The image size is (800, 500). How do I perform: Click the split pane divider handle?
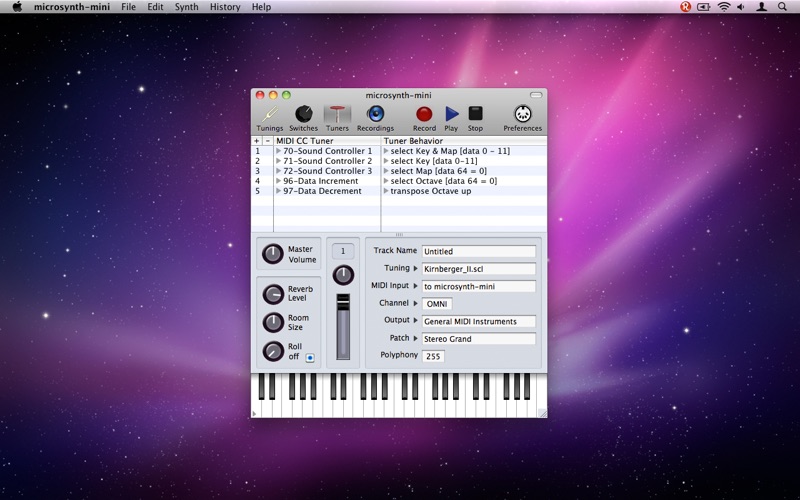click(399, 235)
